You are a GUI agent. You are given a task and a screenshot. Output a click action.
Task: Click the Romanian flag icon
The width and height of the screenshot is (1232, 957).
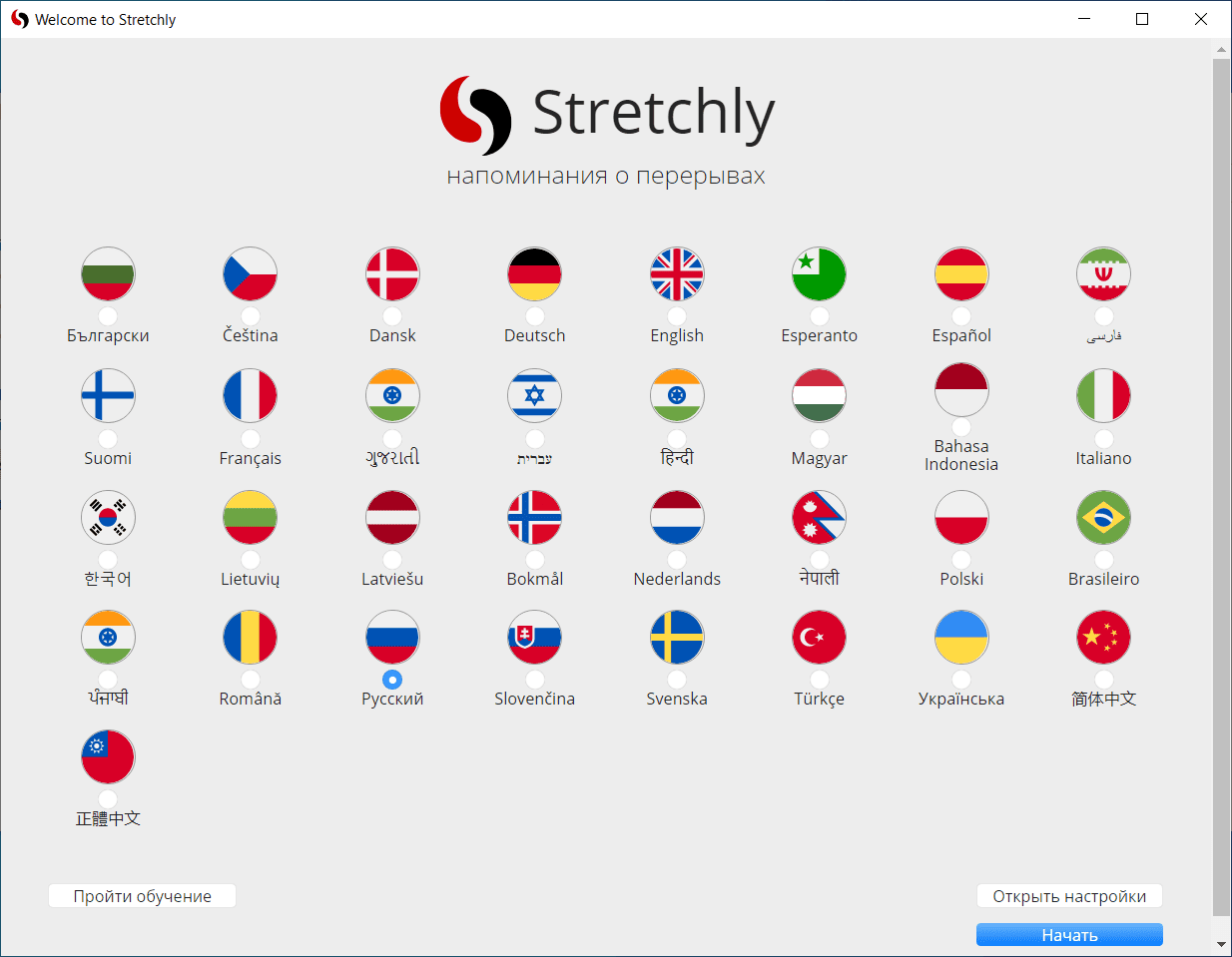pyautogui.click(x=251, y=638)
